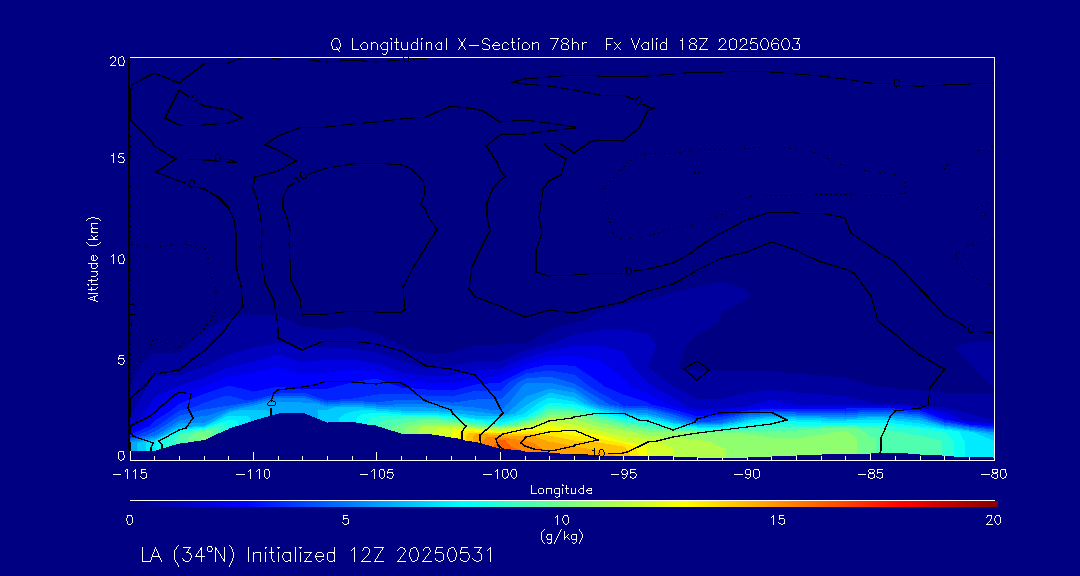
Task: Click color scale tick label "20"
Action: point(993,521)
